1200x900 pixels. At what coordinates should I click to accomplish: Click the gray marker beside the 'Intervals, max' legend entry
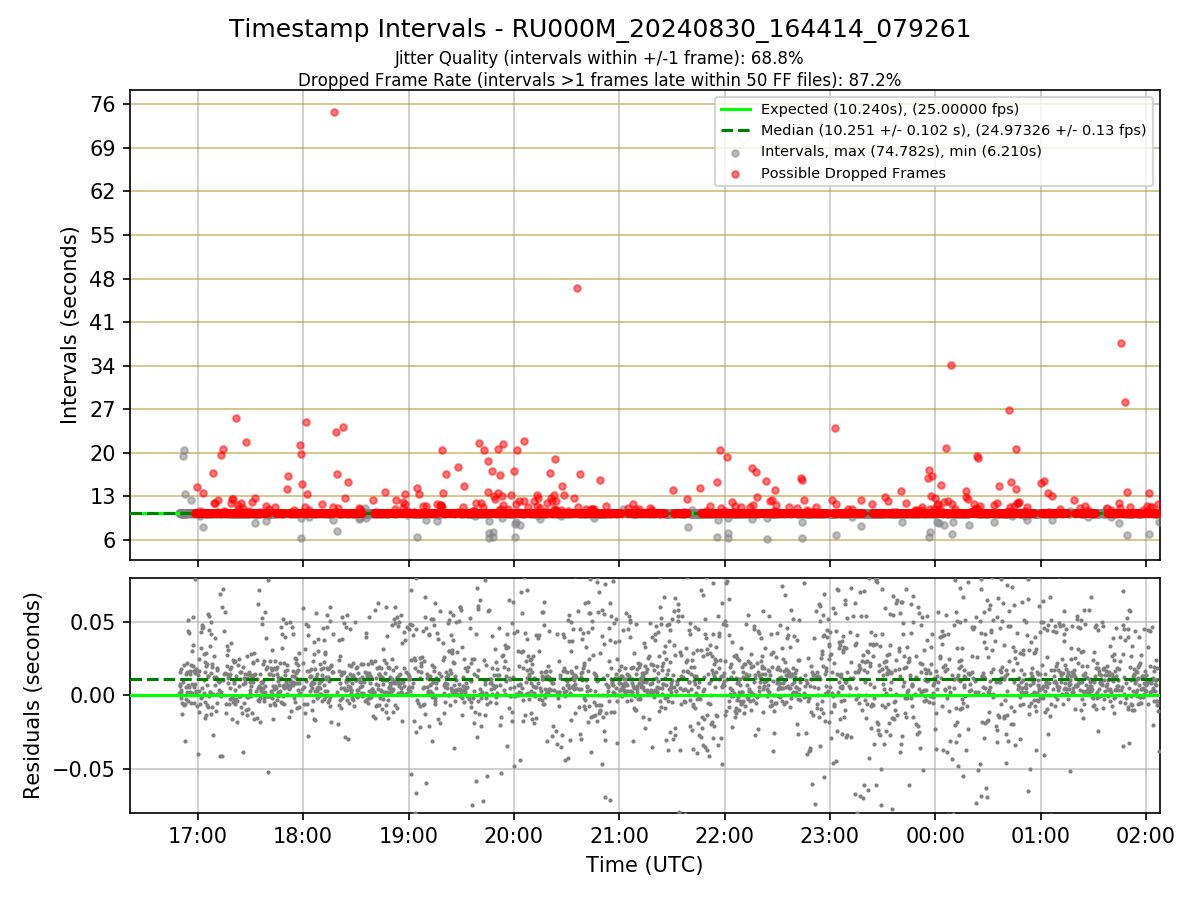click(x=736, y=153)
